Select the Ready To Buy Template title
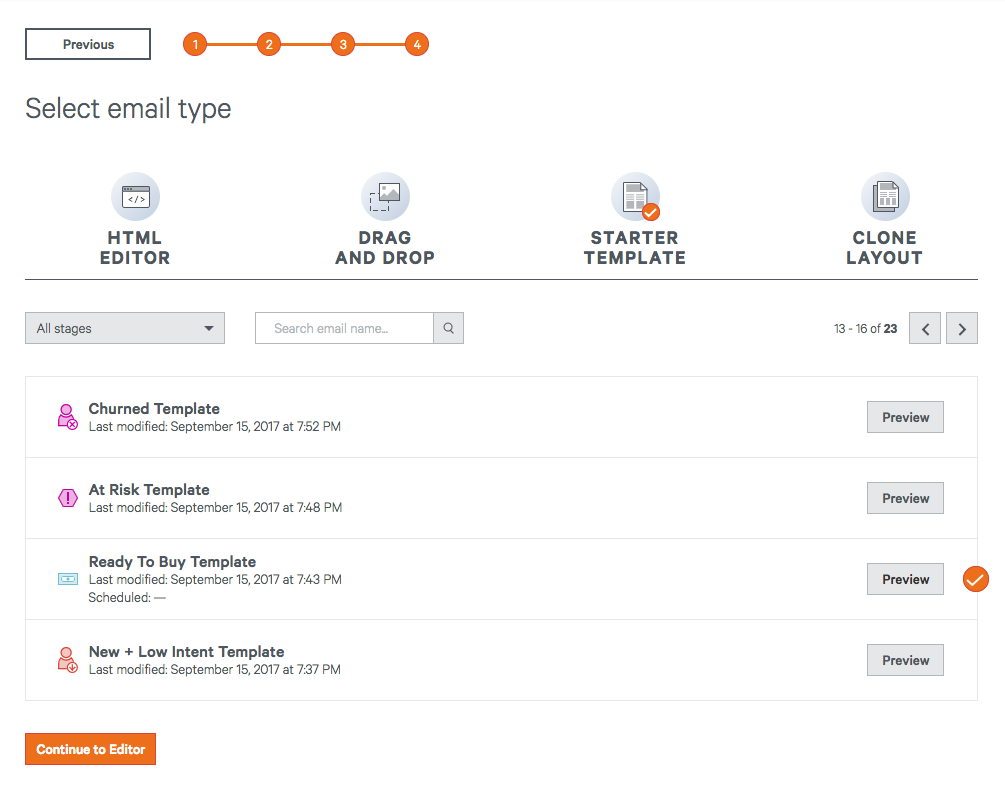This screenshot has height=793, width=1005. (x=172, y=562)
